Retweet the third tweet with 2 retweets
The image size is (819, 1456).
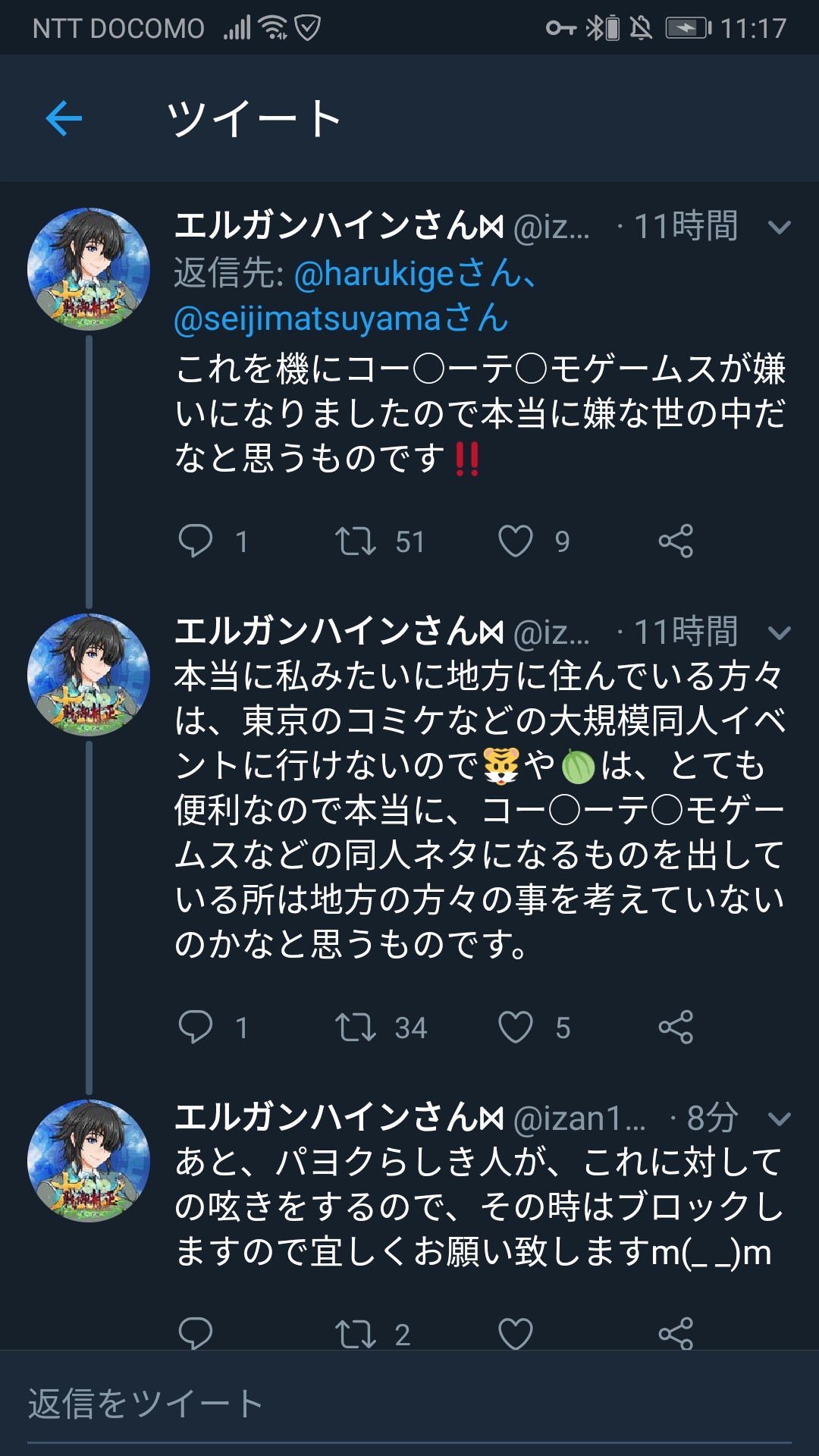pyautogui.click(x=356, y=1334)
